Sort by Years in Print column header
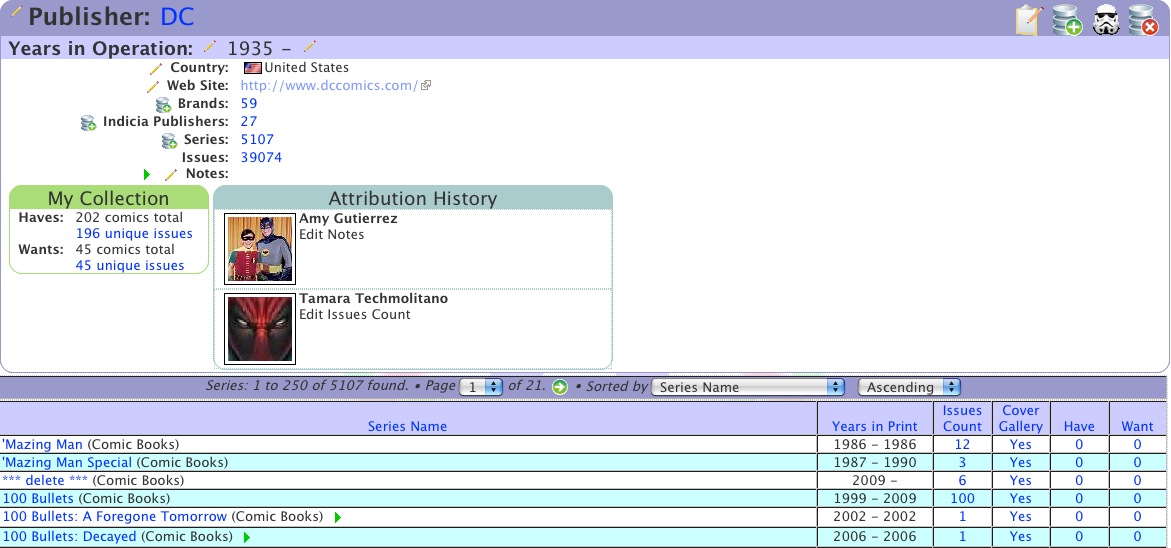Screen dimensions: 1171x548 coord(874,426)
